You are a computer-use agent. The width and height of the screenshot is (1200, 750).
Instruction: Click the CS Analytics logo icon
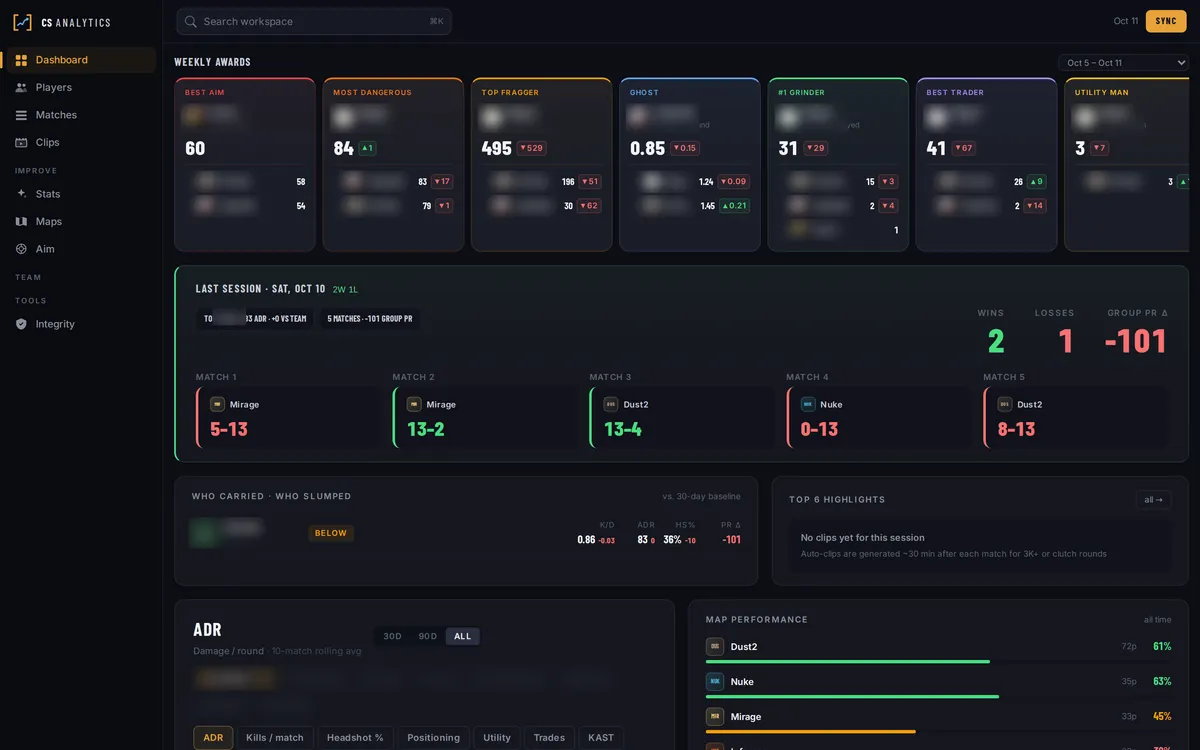coord(22,22)
